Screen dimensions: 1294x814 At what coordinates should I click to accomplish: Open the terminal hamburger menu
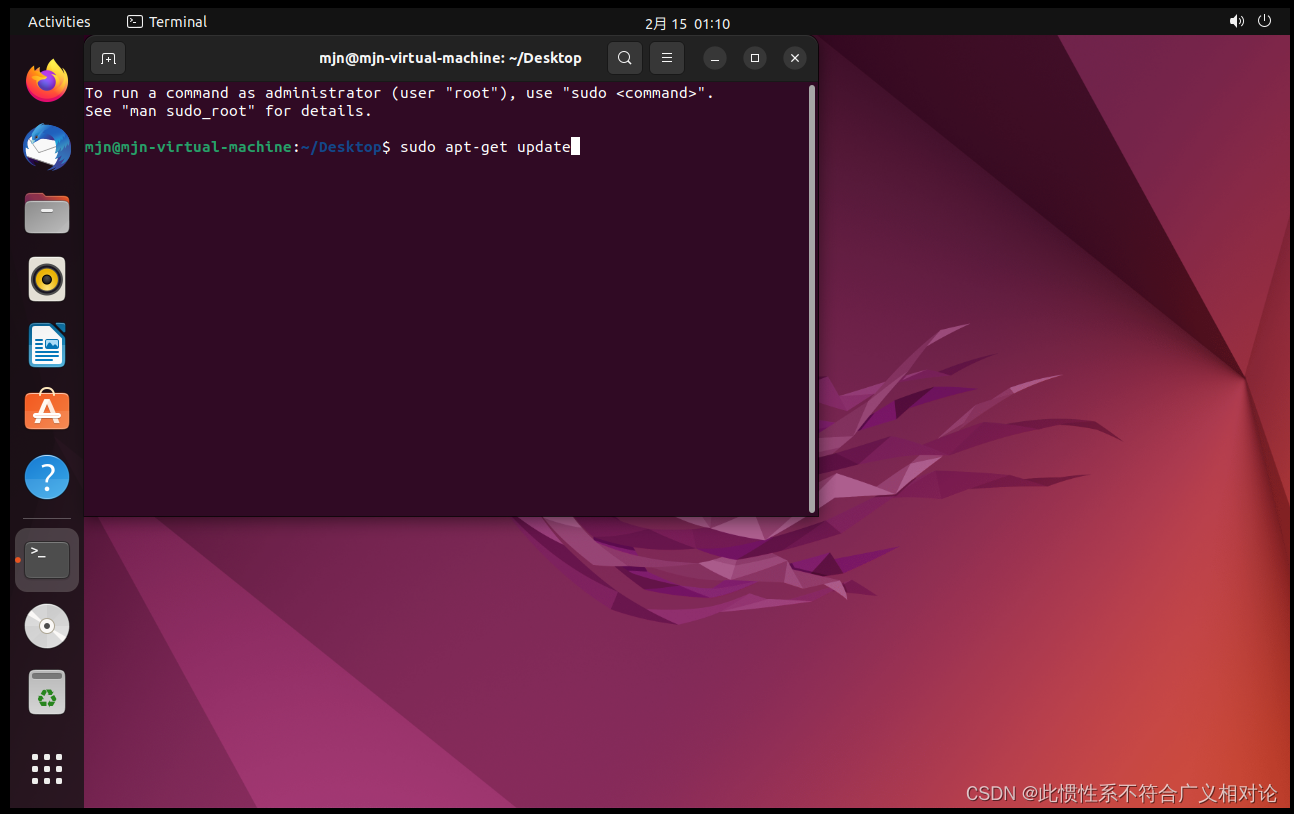(x=666, y=58)
